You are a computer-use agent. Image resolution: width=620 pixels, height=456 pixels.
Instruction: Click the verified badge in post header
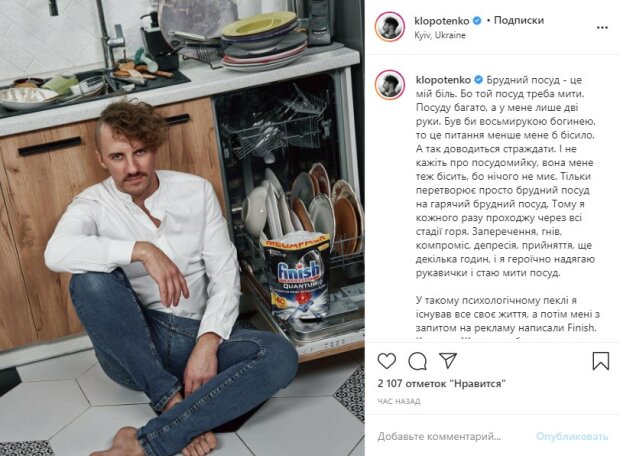(x=477, y=21)
